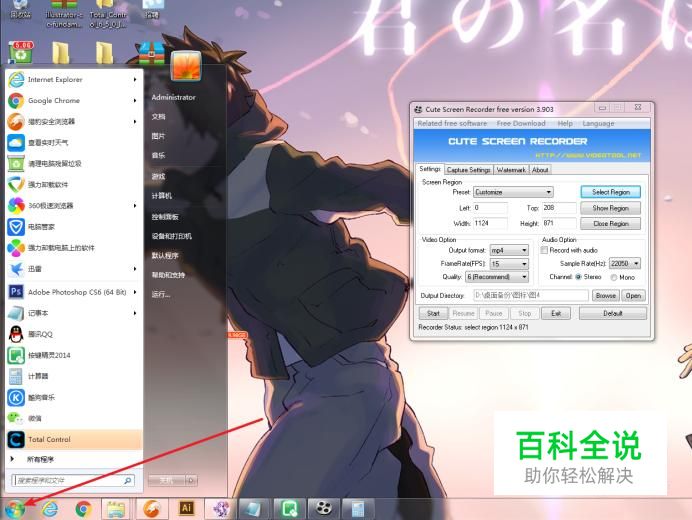Click the Start recording button
692x520 pixels.
click(433, 313)
